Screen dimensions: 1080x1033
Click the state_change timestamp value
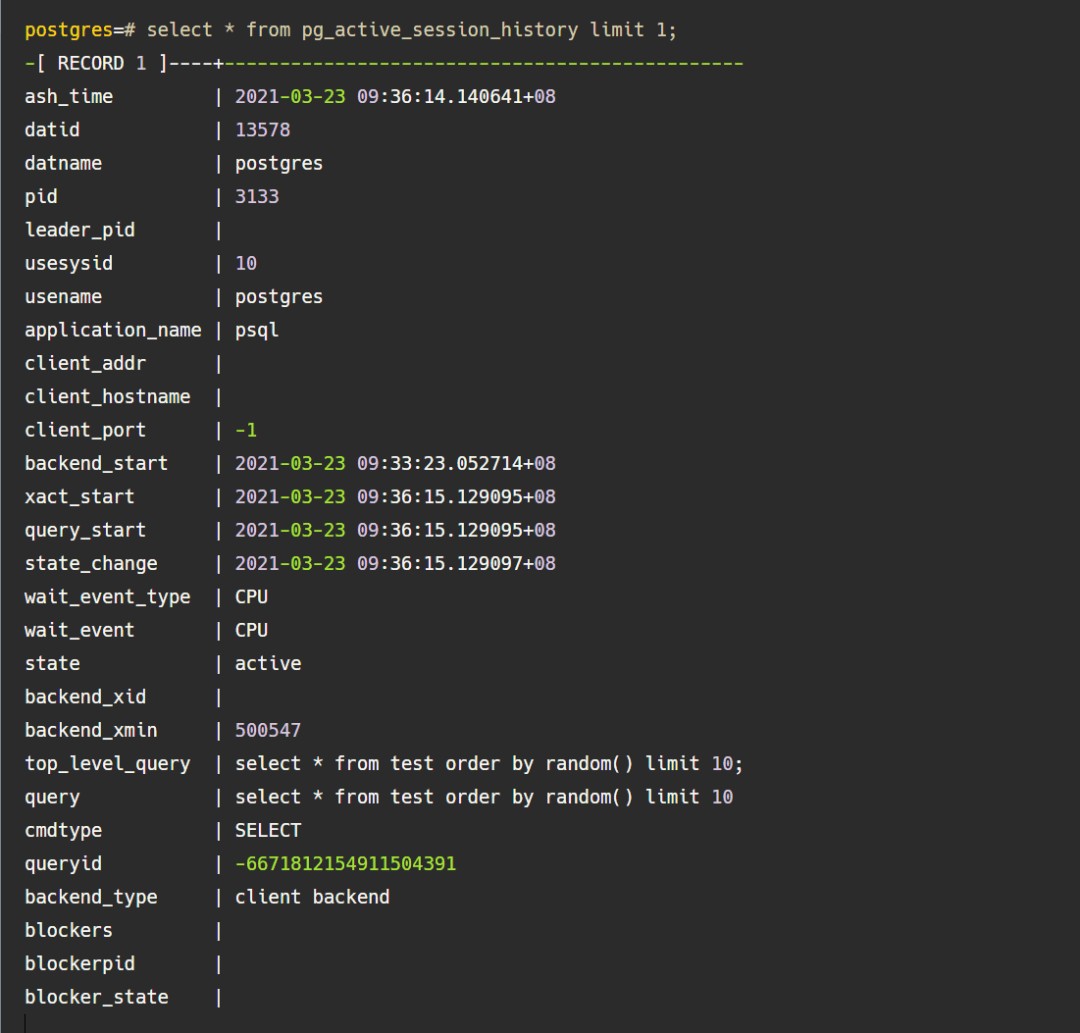click(395, 563)
